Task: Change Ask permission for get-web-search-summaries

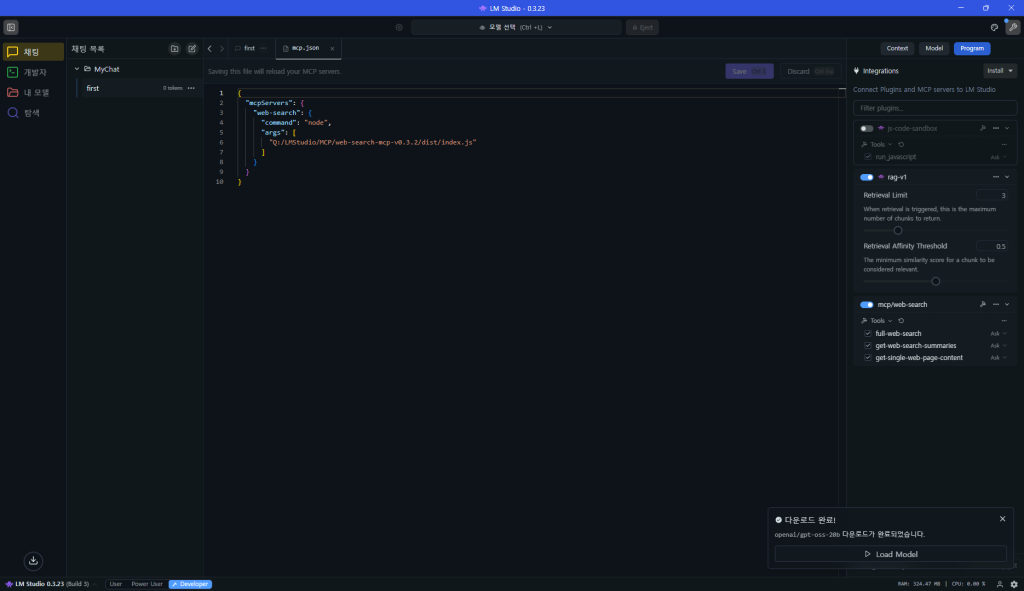Action: click(x=999, y=345)
